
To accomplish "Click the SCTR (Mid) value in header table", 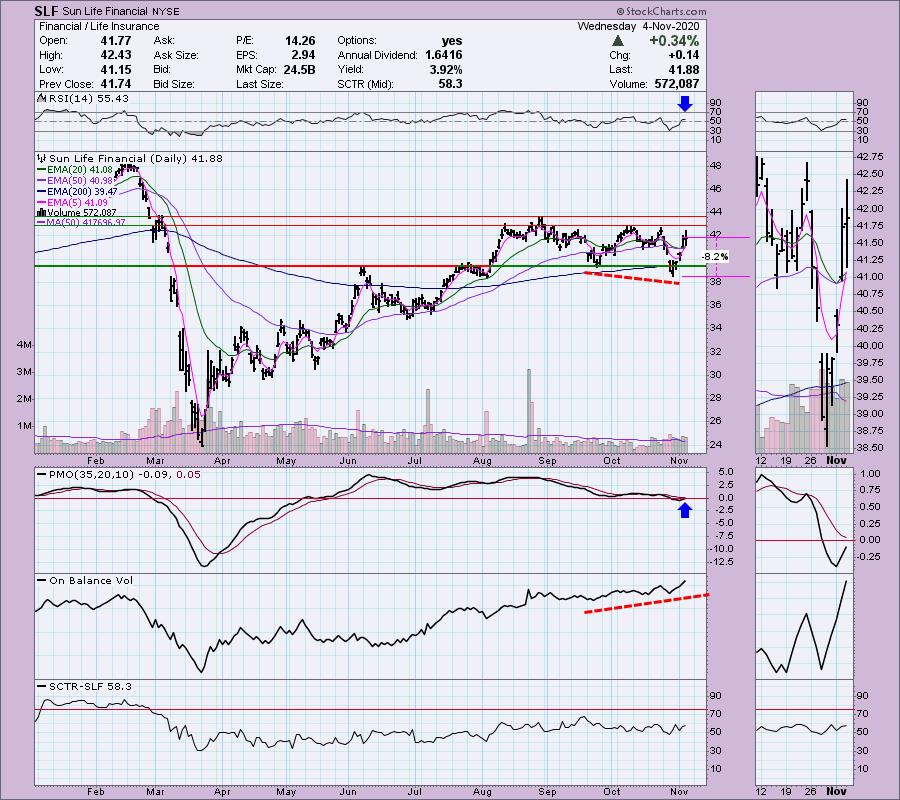I will (x=451, y=84).
